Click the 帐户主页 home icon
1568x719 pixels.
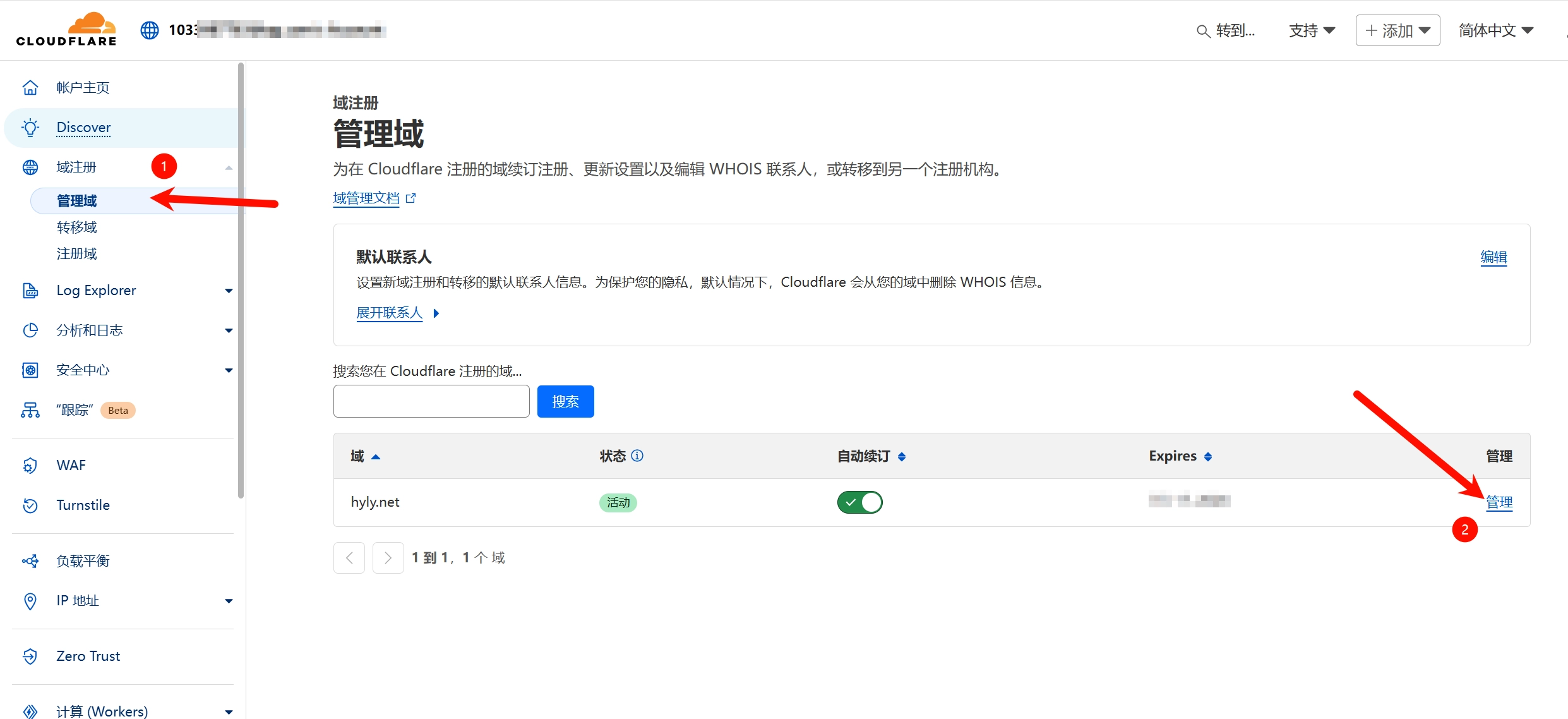click(30, 87)
